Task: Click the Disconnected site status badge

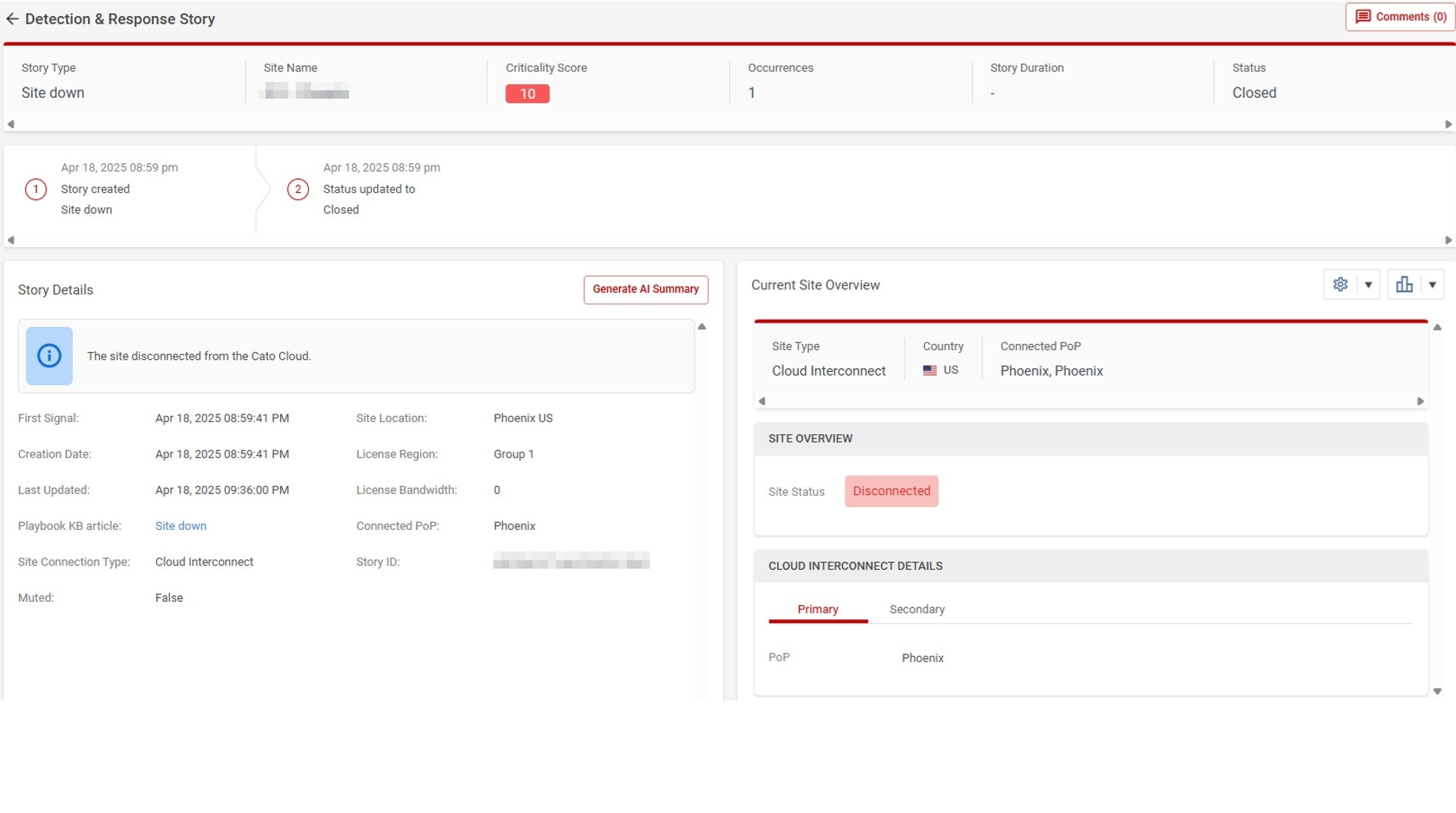Action: (x=891, y=491)
